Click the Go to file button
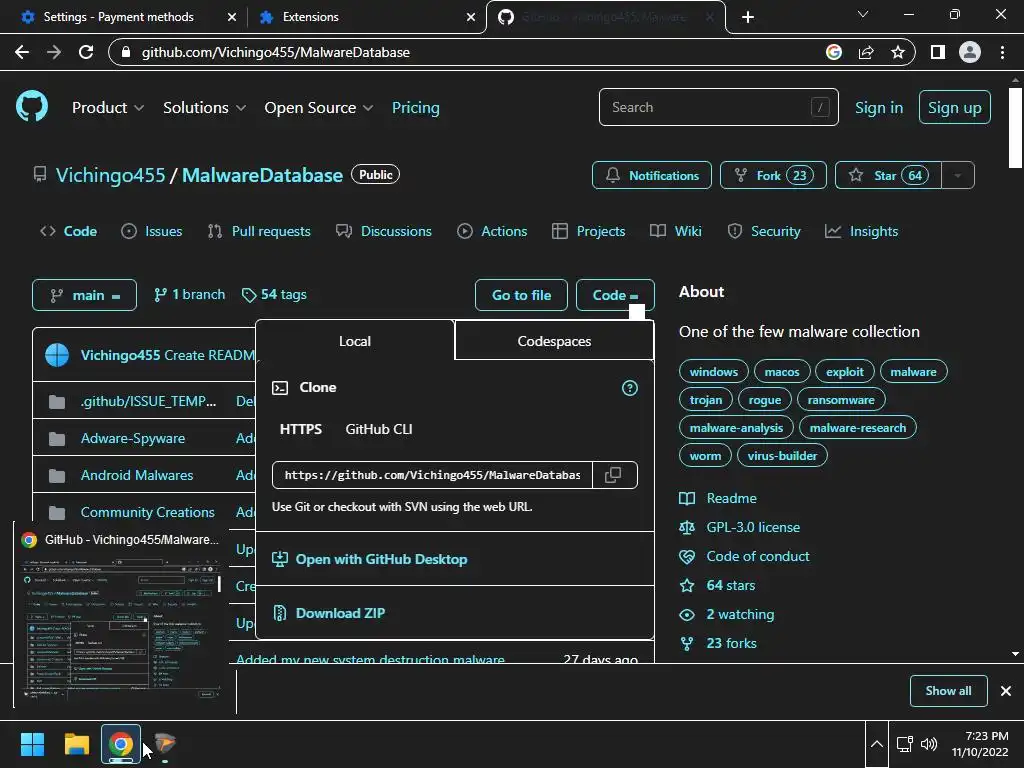The height and width of the screenshot is (768, 1024). [521, 295]
